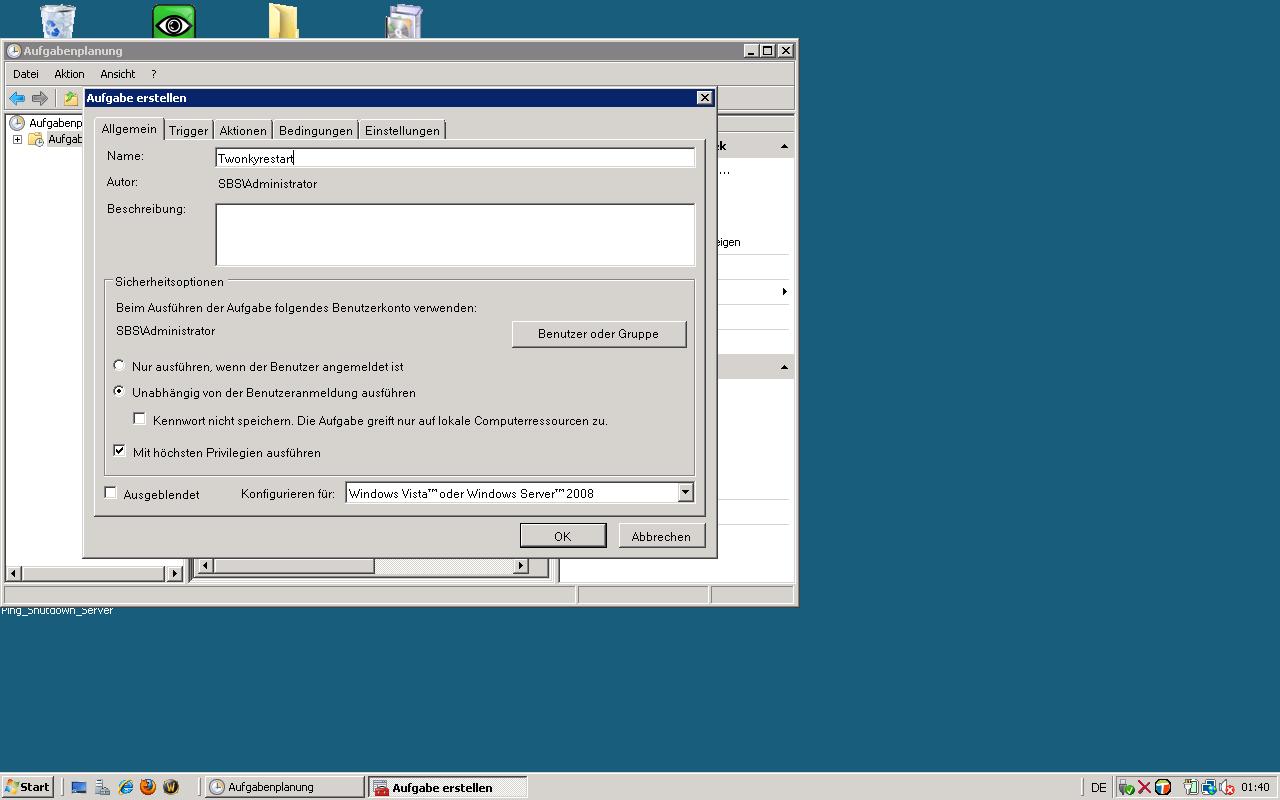The image size is (1280, 800).
Task: Confirm task creation with OK
Action: [562, 536]
